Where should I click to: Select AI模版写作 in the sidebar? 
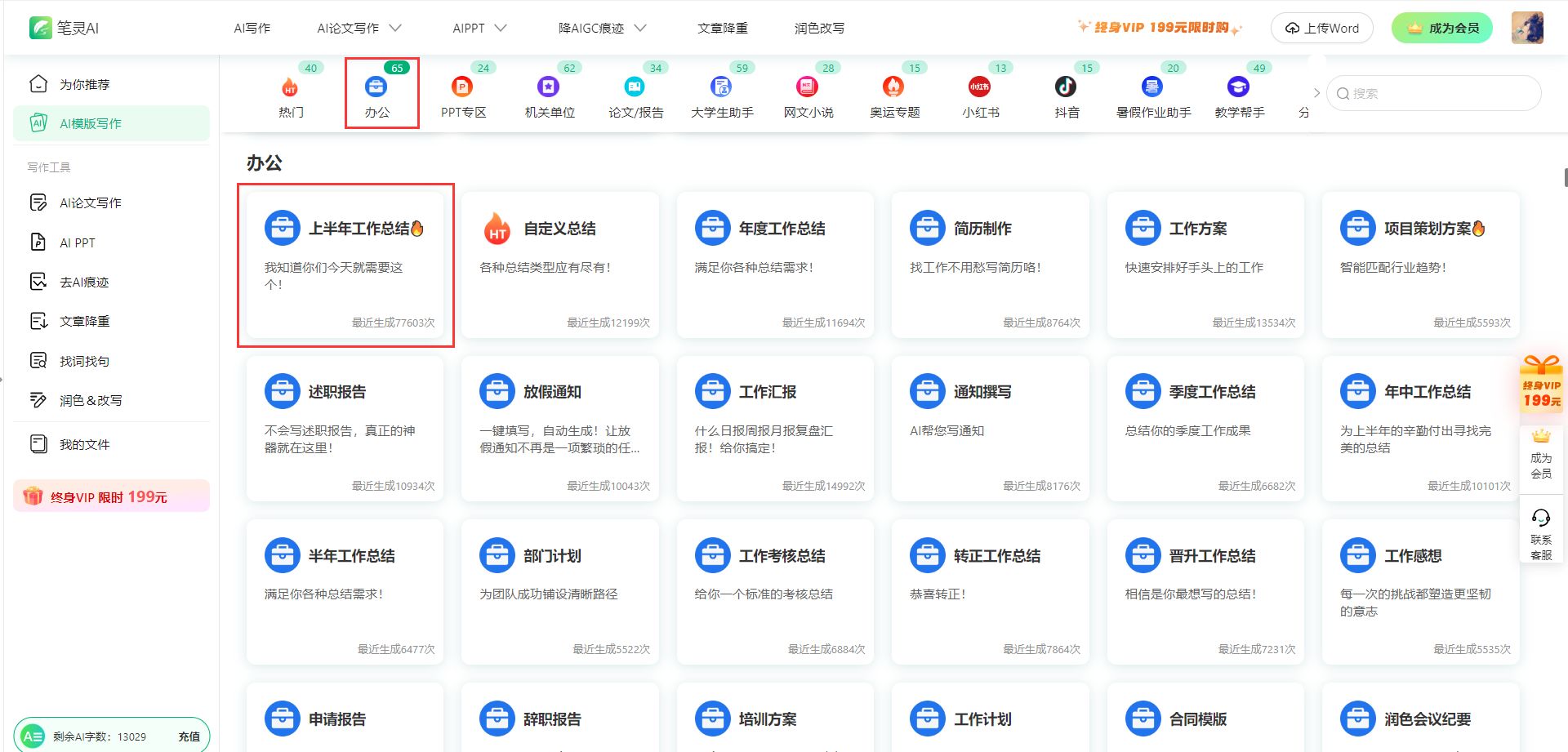tap(111, 123)
